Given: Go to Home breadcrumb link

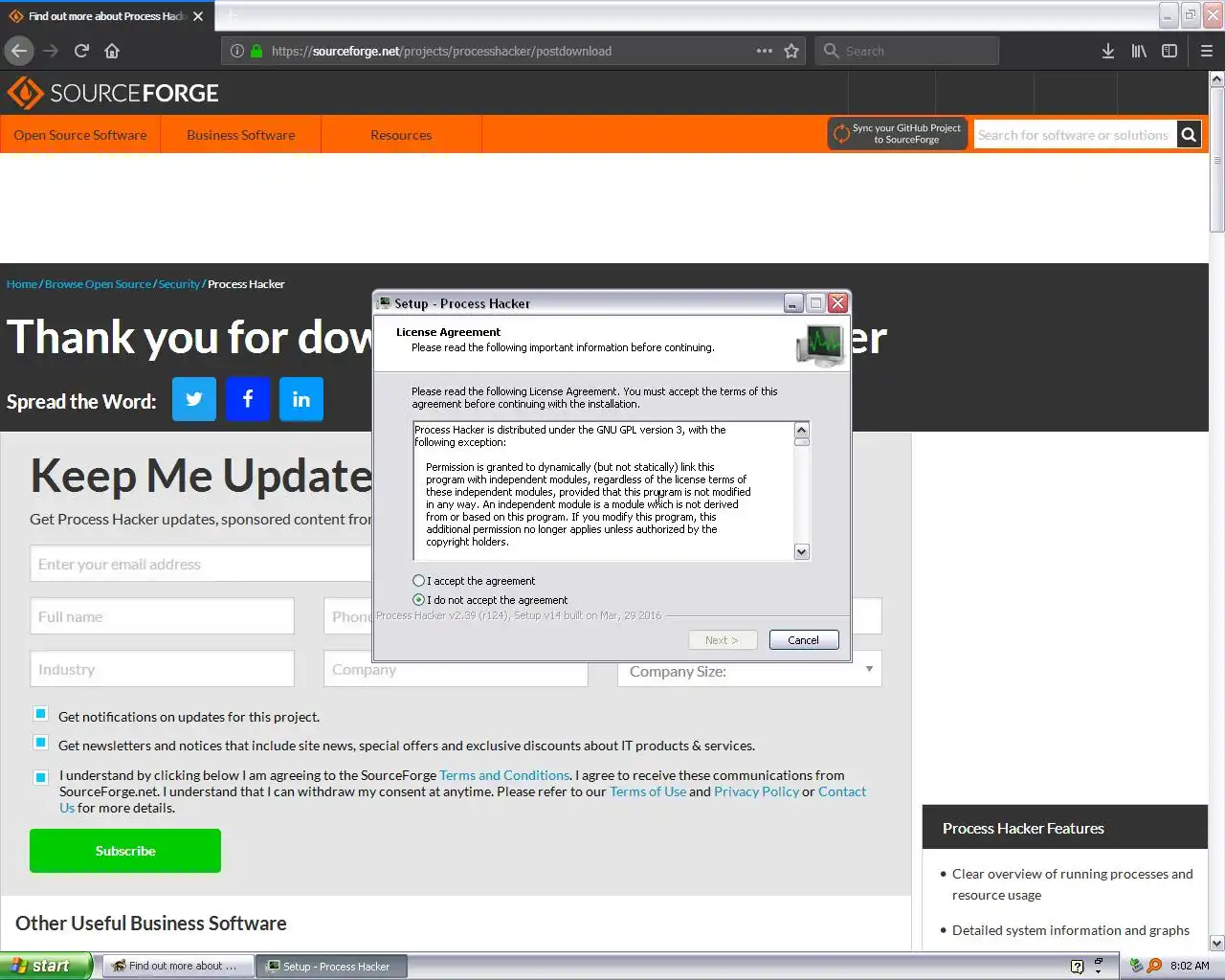Looking at the screenshot, I should coord(22,284).
